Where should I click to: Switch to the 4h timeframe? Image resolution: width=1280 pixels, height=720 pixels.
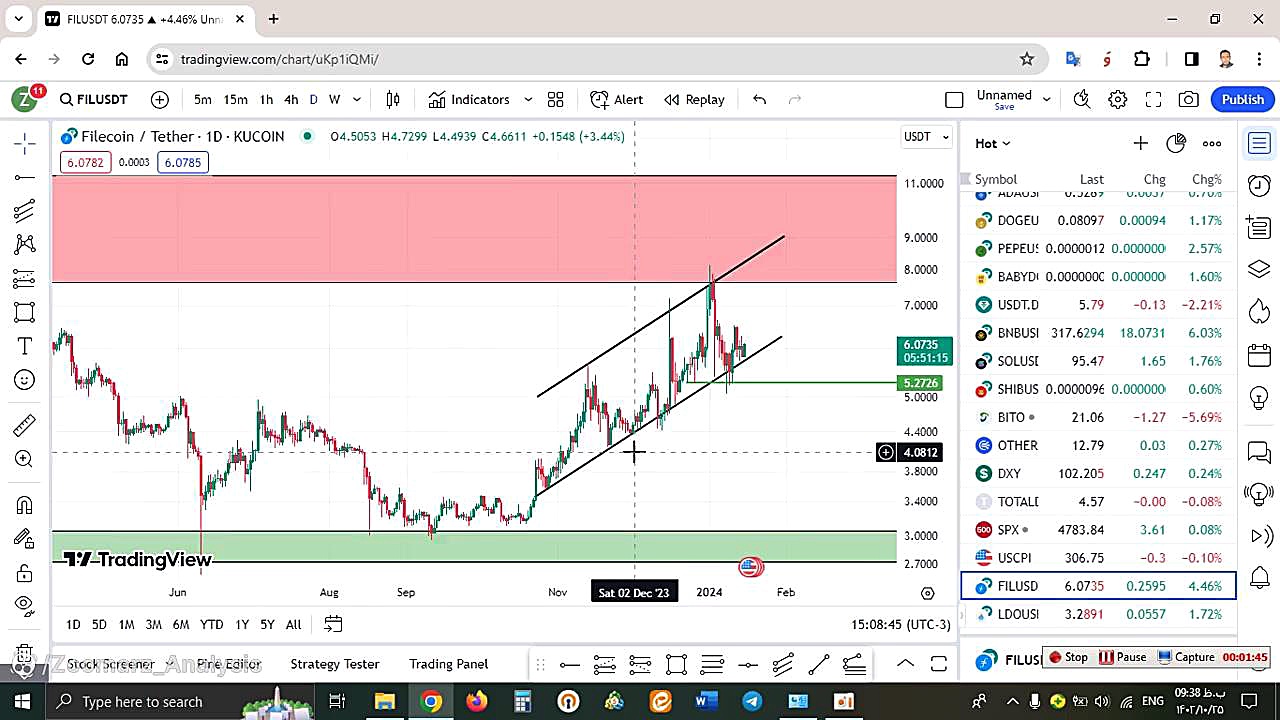pyautogui.click(x=291, y=99)
